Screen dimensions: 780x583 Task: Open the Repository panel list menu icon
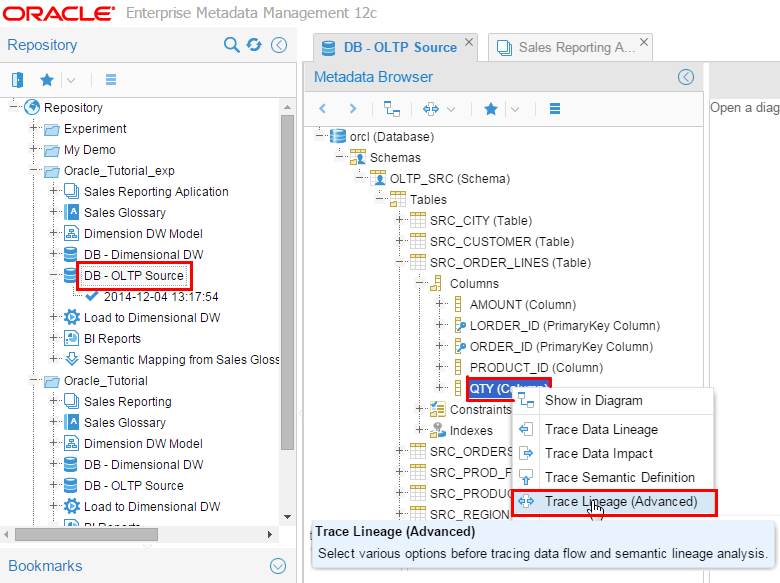tap(111, 80)
